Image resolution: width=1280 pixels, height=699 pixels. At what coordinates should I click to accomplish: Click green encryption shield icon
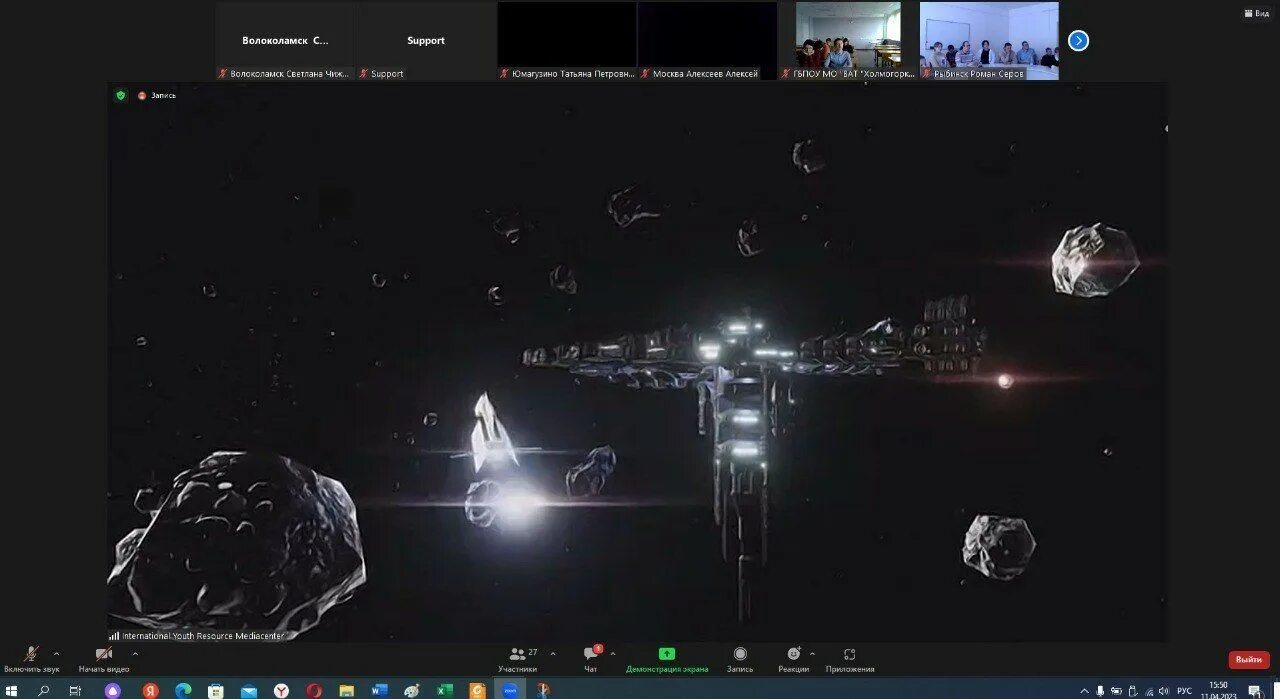pyautogui.click(x=121, y=95)
